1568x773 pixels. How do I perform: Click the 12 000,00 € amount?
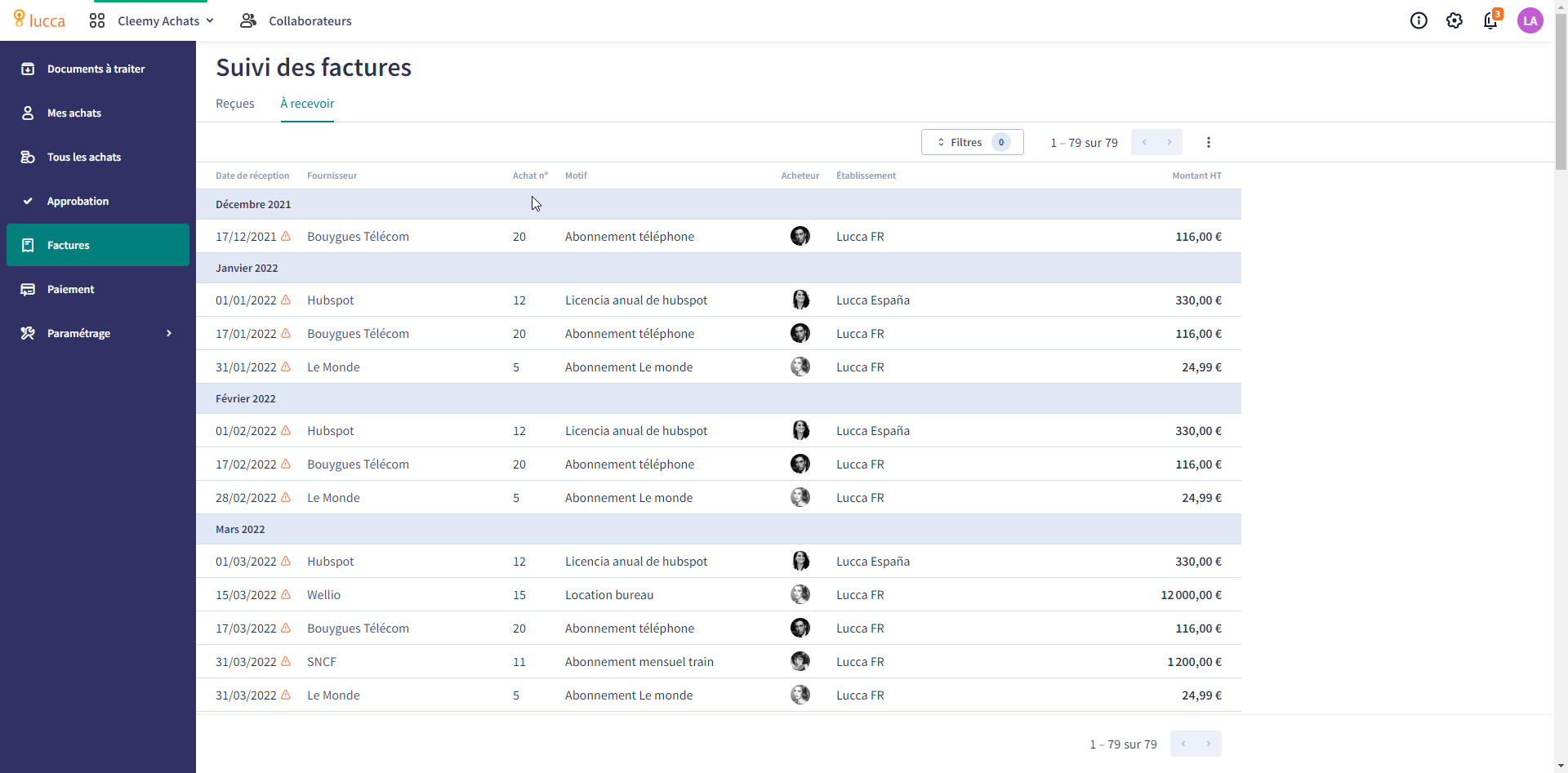(x=1191, y=595)
